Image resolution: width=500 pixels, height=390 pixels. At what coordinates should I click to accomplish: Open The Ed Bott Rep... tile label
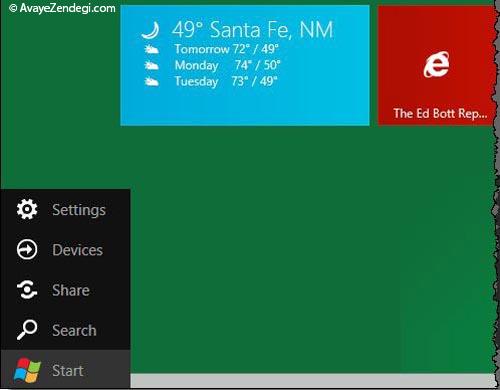click(440, 114)
